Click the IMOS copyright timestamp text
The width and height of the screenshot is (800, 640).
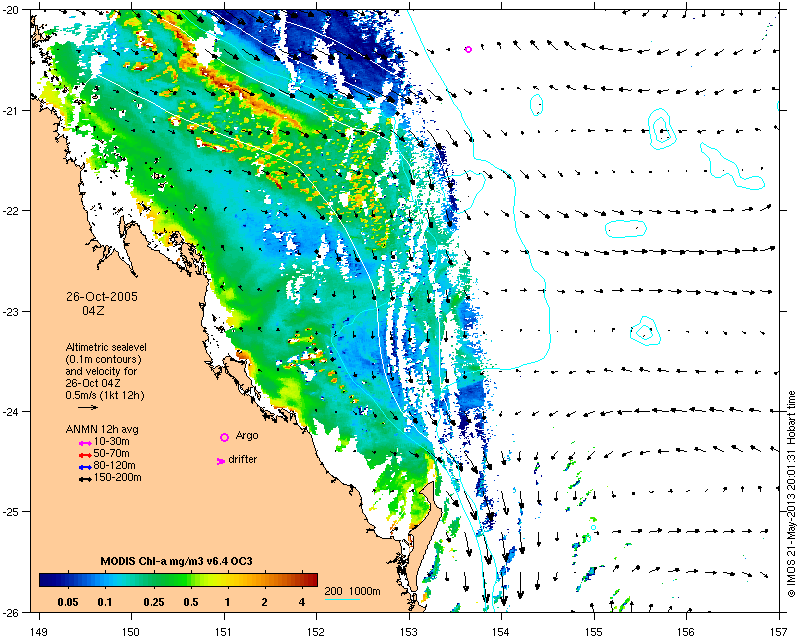point(791,494)
